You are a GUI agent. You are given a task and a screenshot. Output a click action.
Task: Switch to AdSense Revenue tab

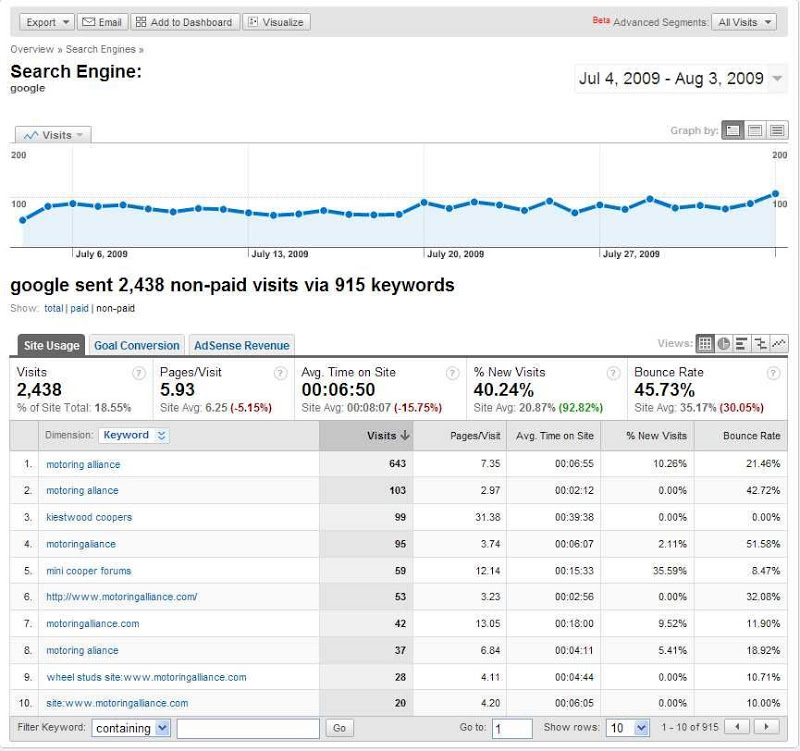[241, 345]
